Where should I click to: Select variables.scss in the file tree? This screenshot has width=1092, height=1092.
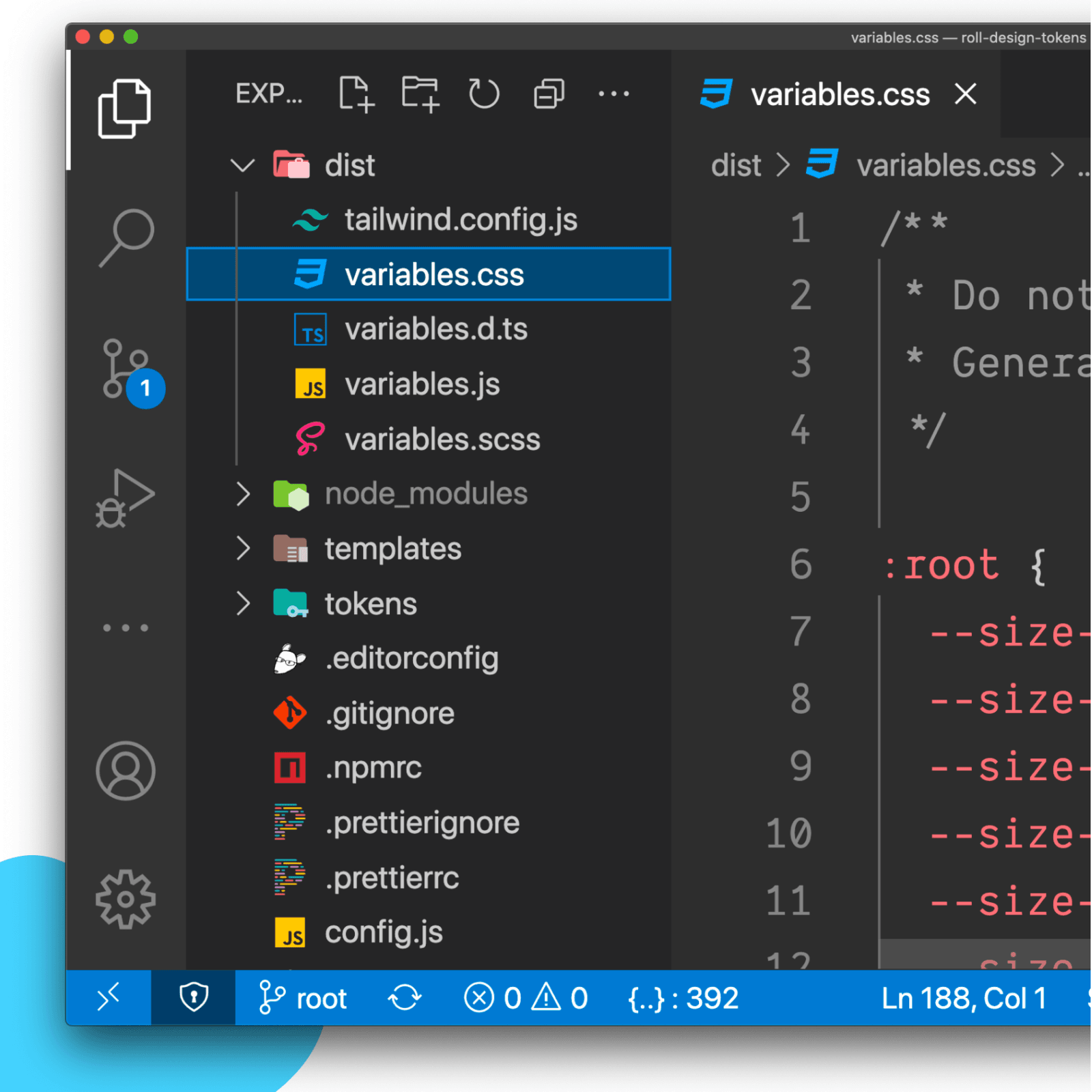pyautogui.click(x=442, y=439)
